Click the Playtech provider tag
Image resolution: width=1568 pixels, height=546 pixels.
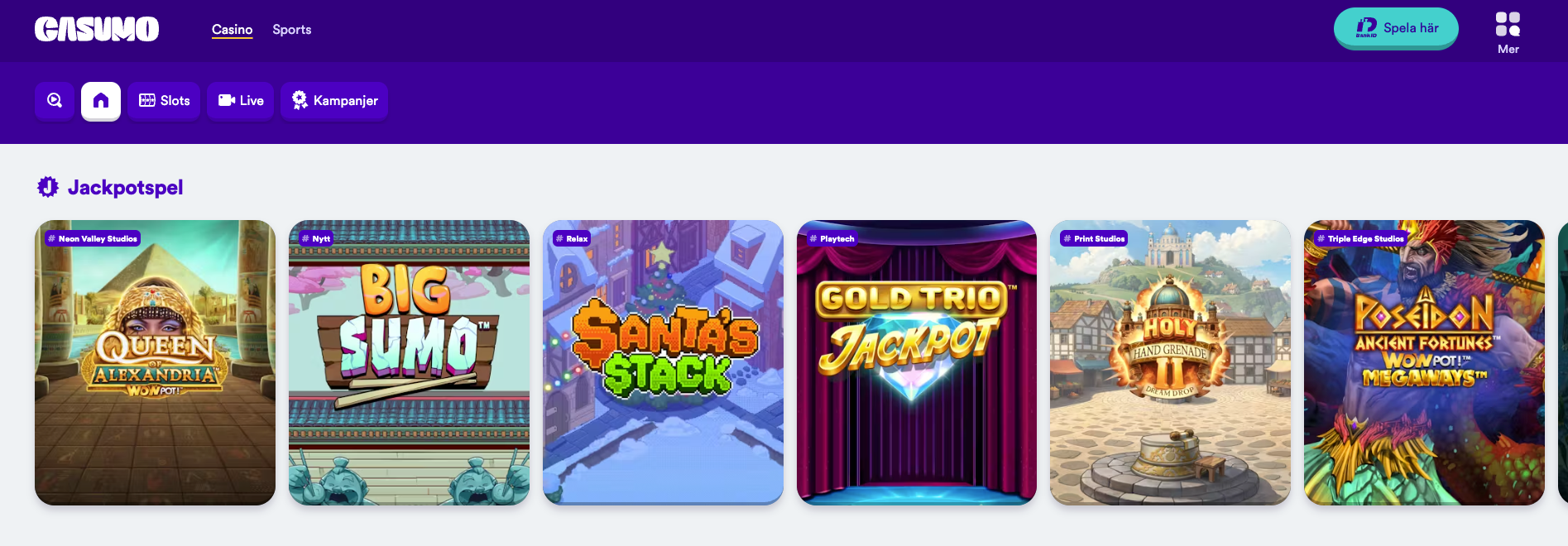tap(832, 238)
